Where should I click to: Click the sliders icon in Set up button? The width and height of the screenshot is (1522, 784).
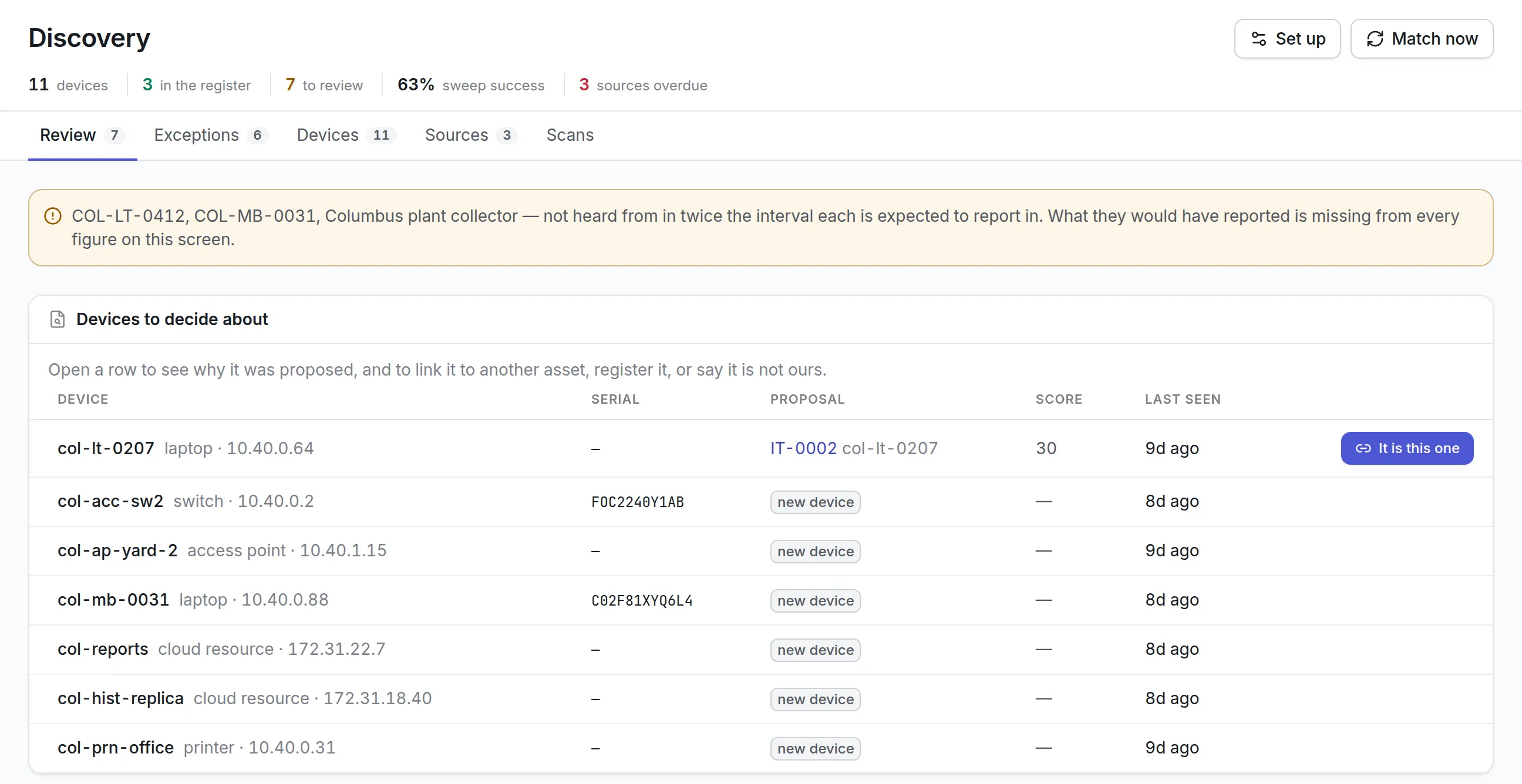[x=1258, y=39]
